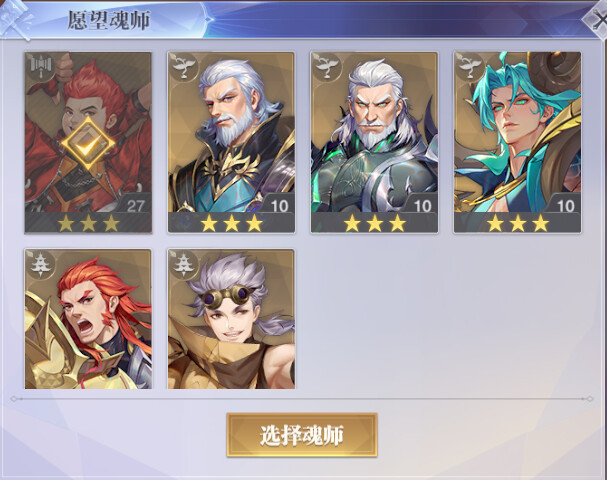Click the wing emblem on the teal-haired card

(470, 66)
